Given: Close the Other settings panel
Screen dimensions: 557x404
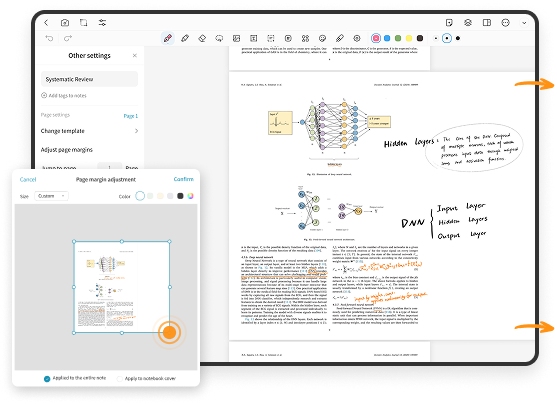Looking at the screenshot, I should coord(135,55).
